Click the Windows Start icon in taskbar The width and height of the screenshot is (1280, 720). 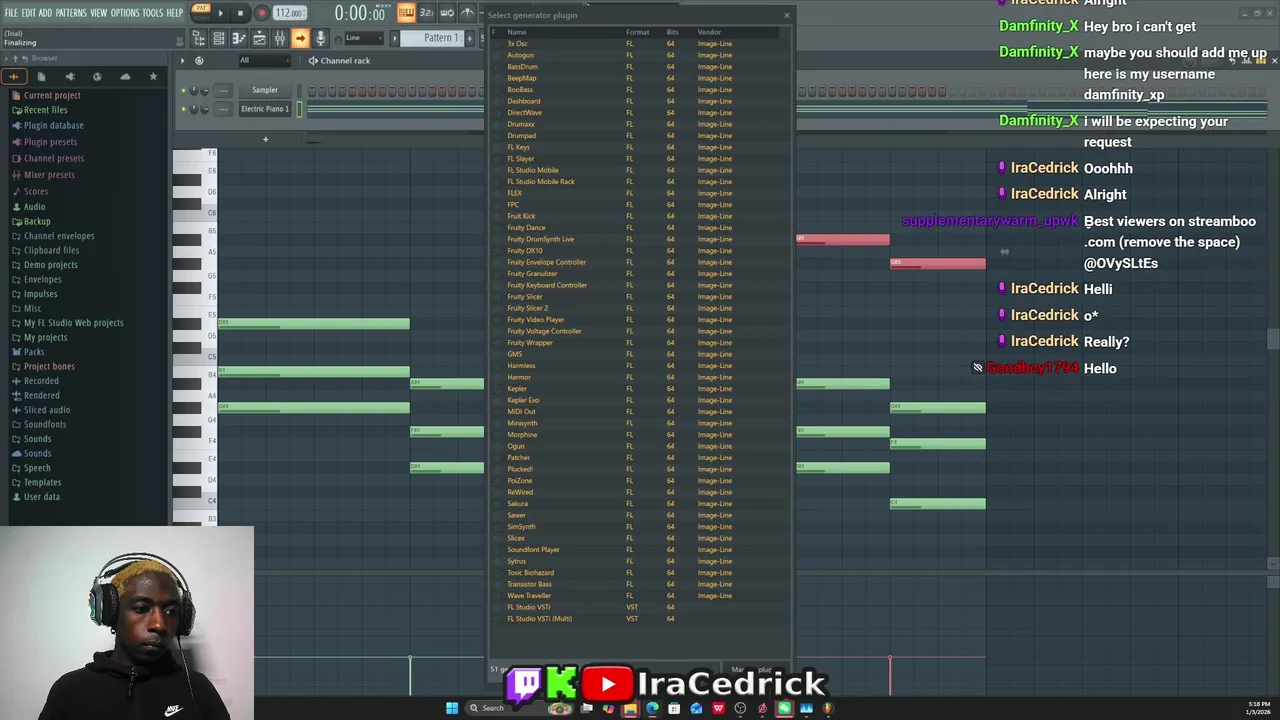coord(452,708)
